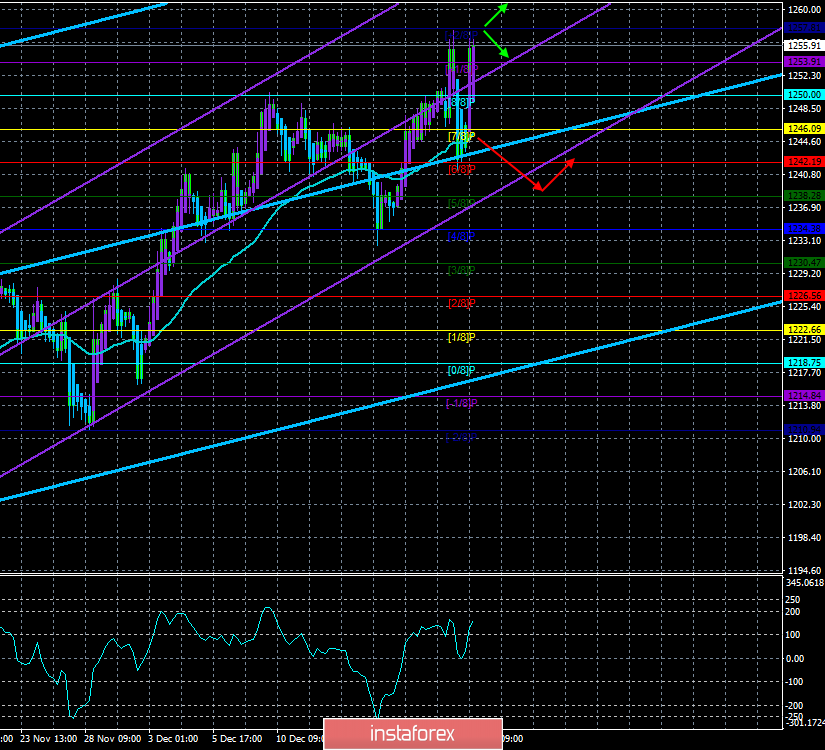Select the yellow 1222.66 price tag

(804, 329)
